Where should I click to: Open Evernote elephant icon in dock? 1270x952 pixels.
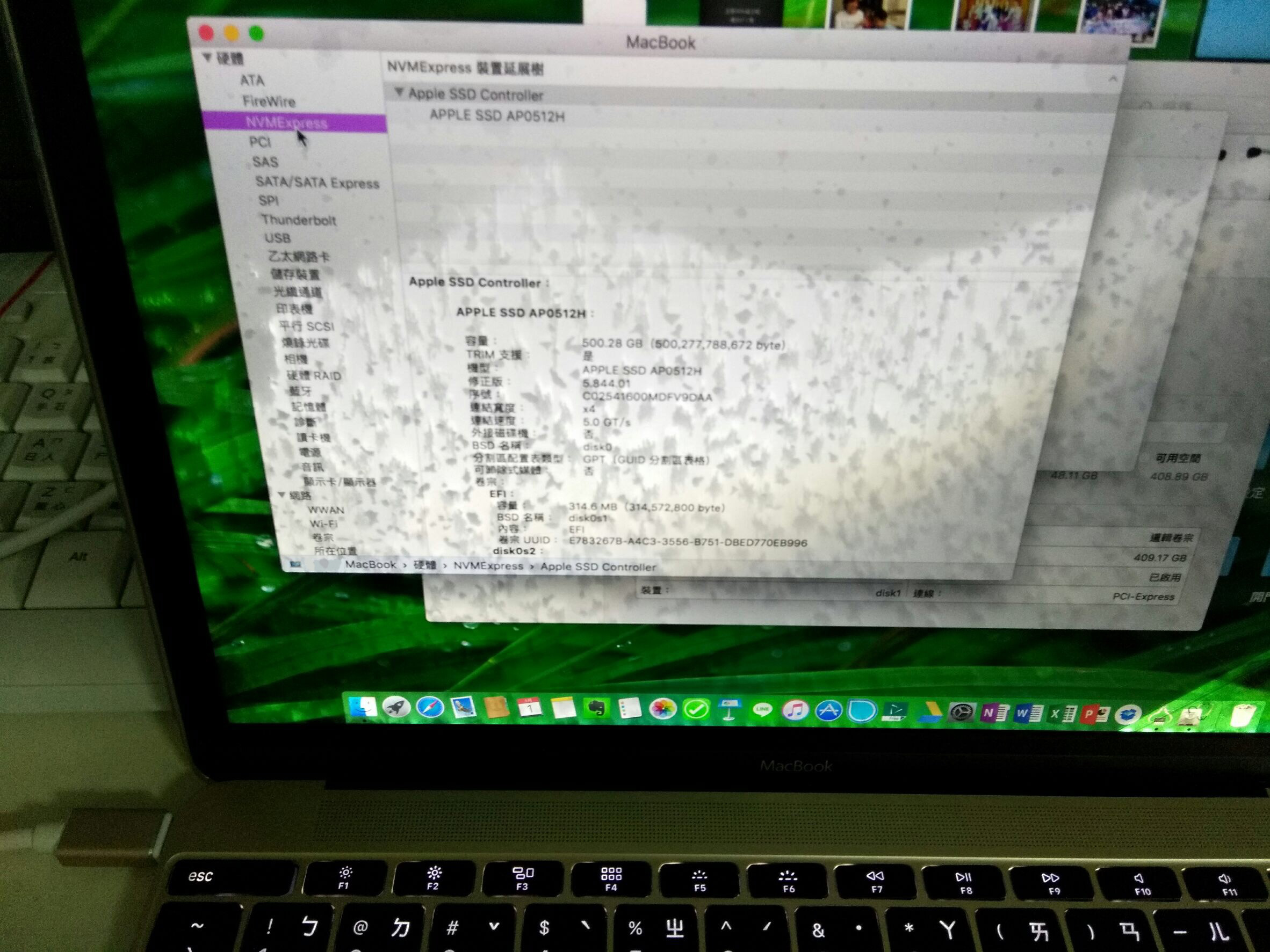point(596,709)
